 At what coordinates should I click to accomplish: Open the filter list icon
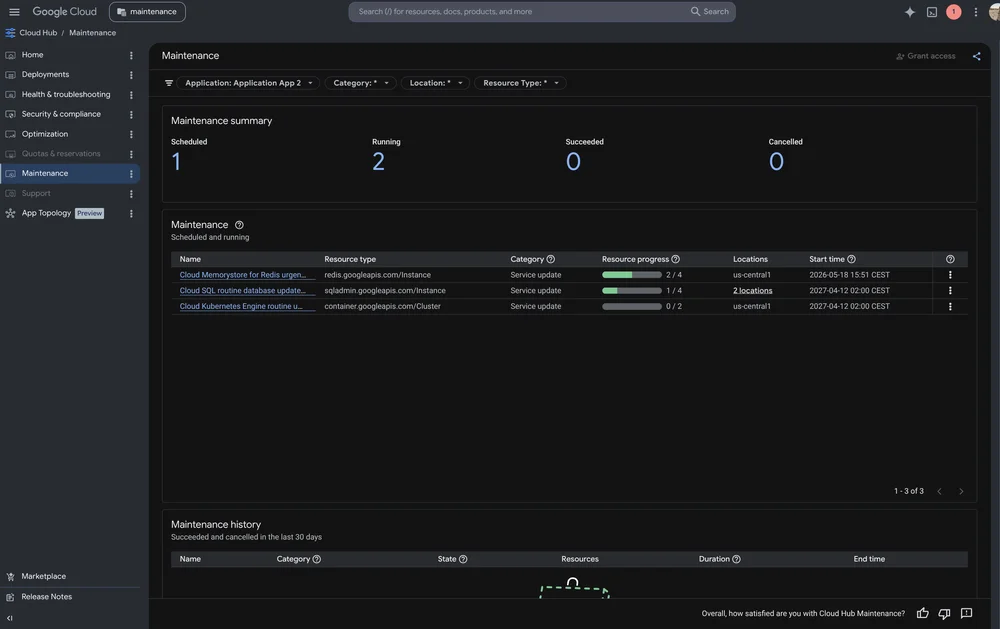click(x=169, y=83)
